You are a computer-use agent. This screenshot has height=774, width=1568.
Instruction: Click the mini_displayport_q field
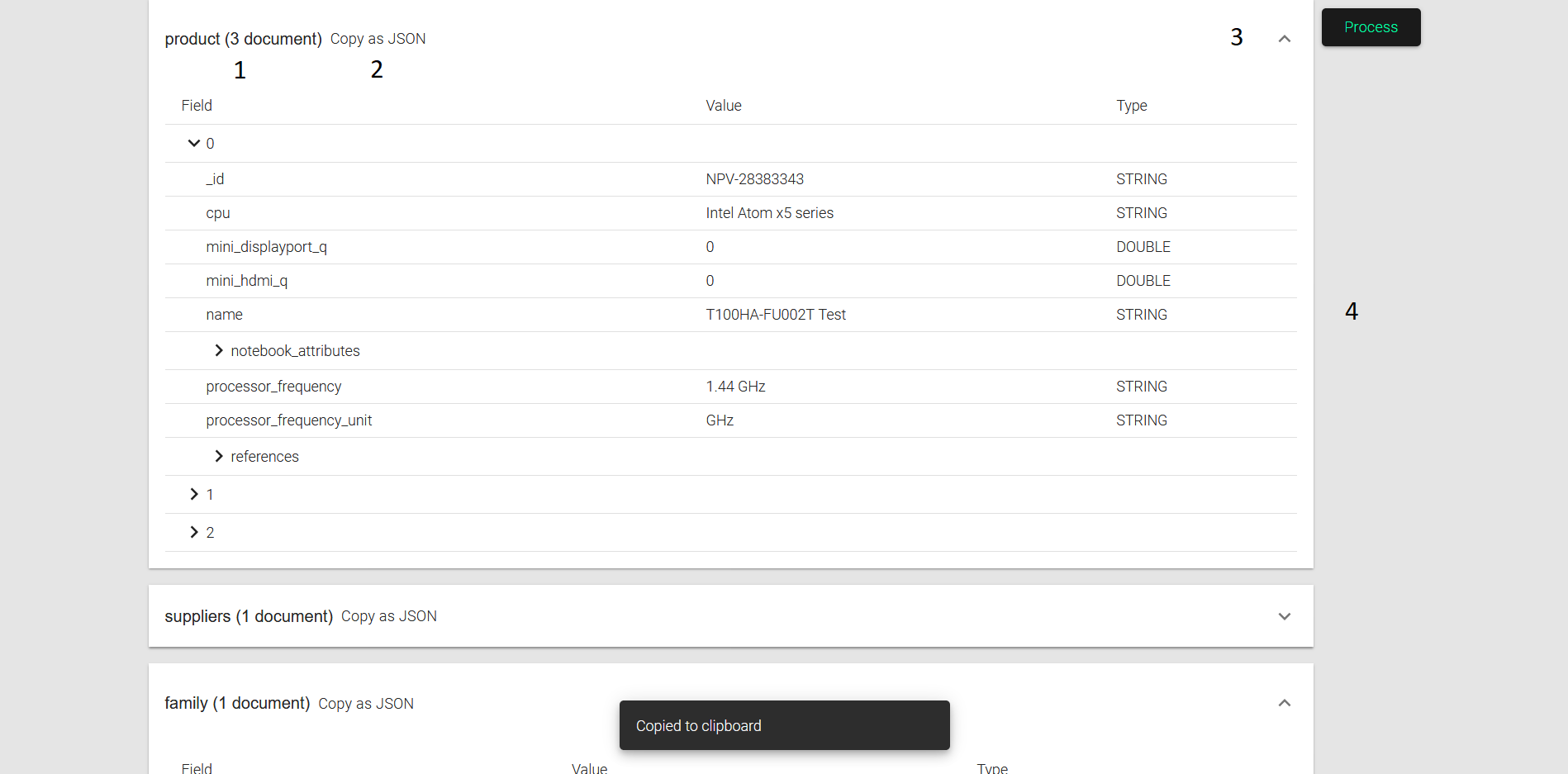pyautogui.click(x=266, y=247)
